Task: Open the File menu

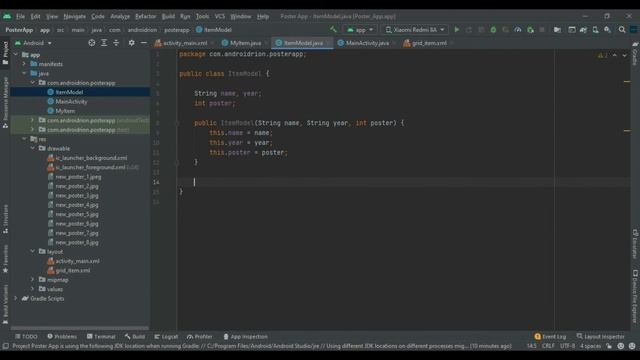Action: pos(20,16)
